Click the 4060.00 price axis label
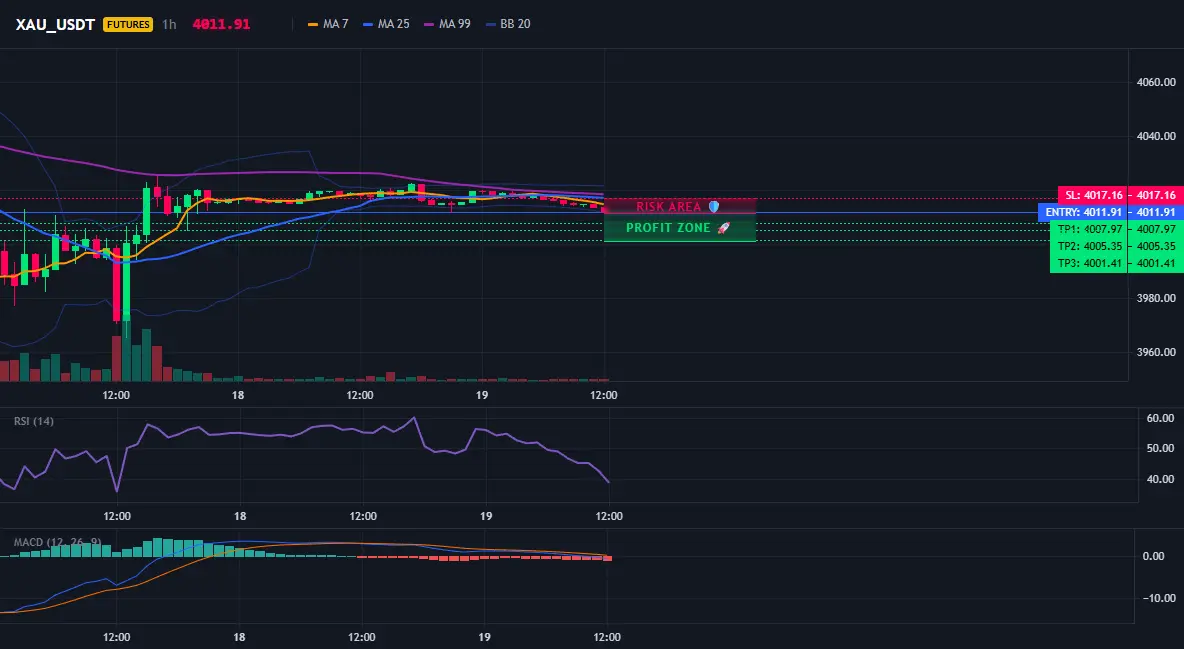The height and width of the screenshot is (649, 1184). pos(1156,82)
